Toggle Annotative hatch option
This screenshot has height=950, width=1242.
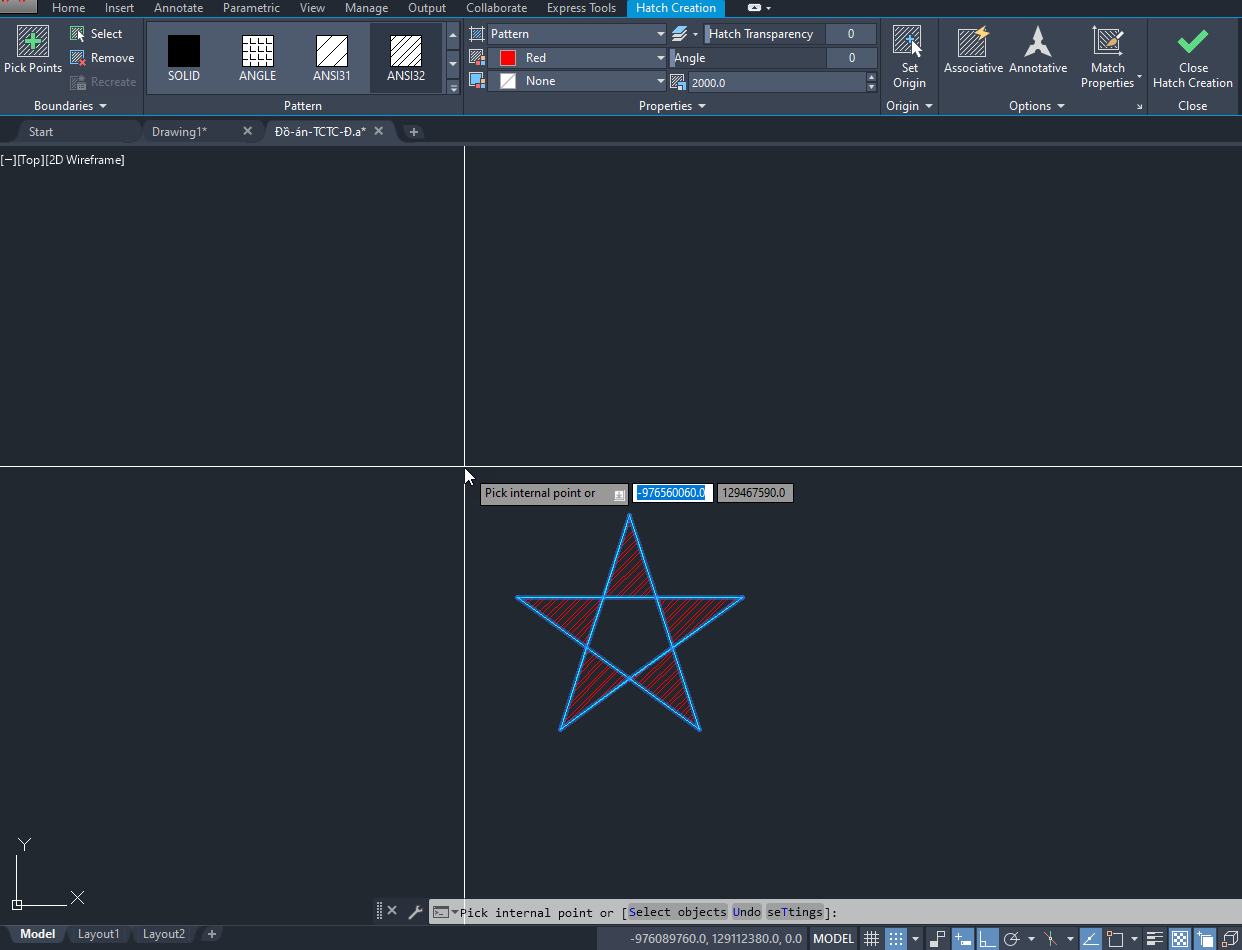1038,51
